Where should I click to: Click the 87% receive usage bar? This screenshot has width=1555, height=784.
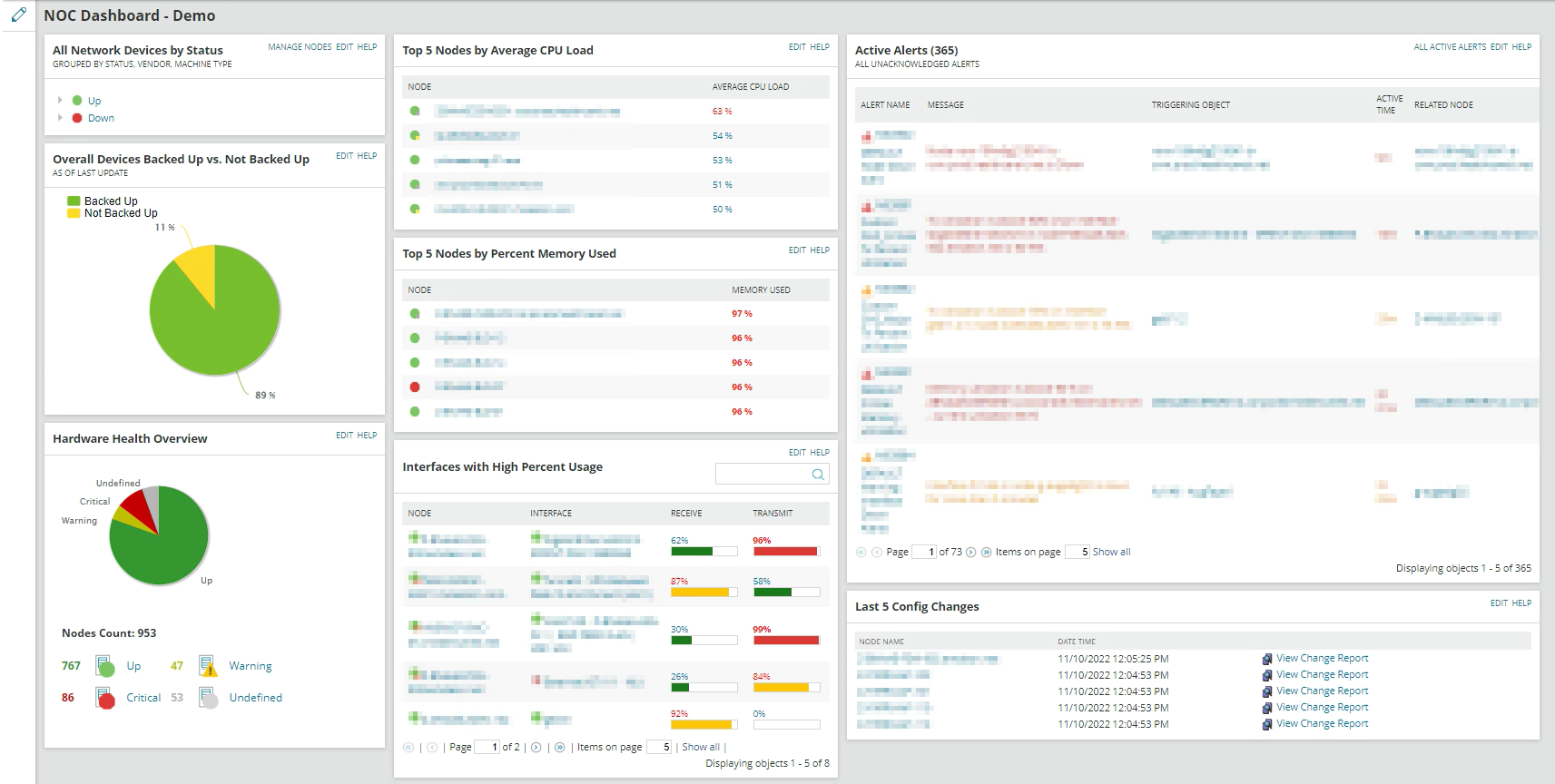pos(704,592)
